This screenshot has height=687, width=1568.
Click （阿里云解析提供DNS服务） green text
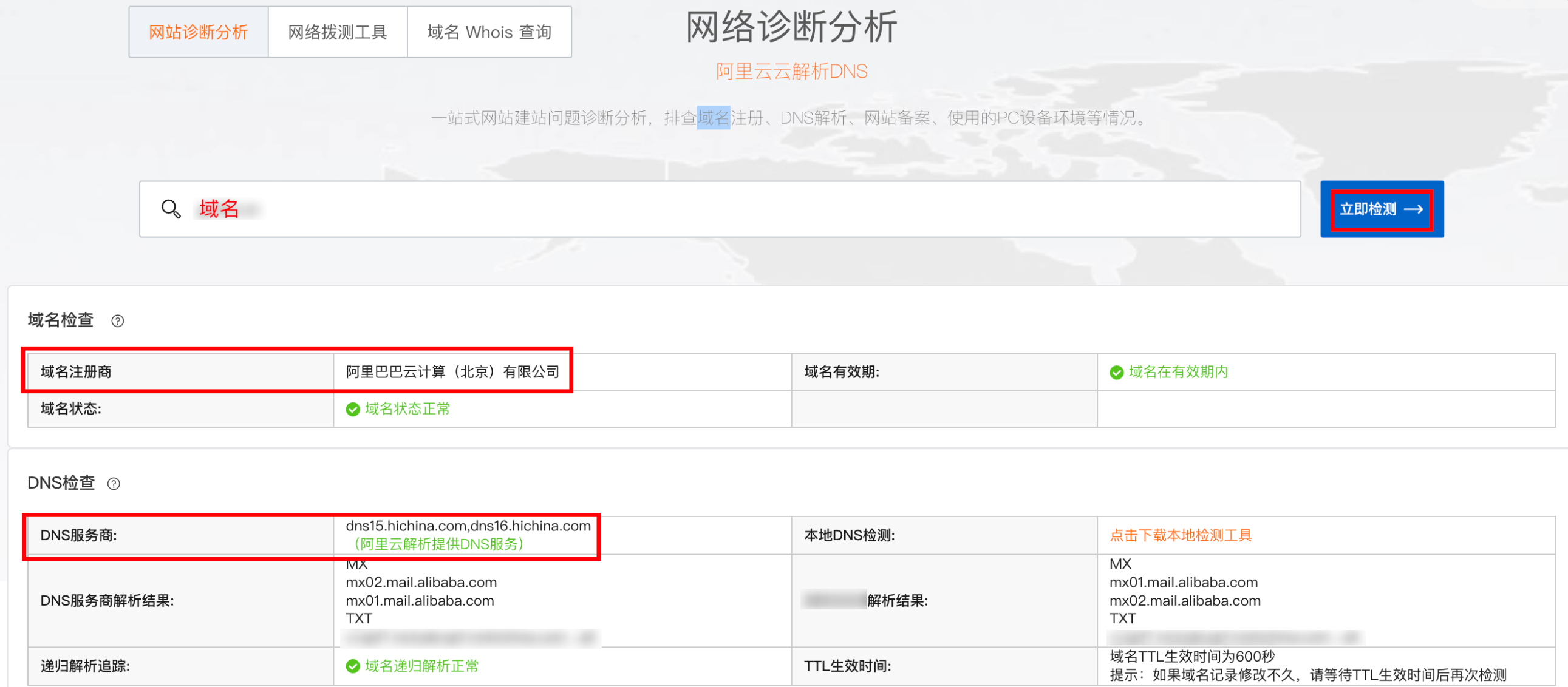(x=438, y=544)
